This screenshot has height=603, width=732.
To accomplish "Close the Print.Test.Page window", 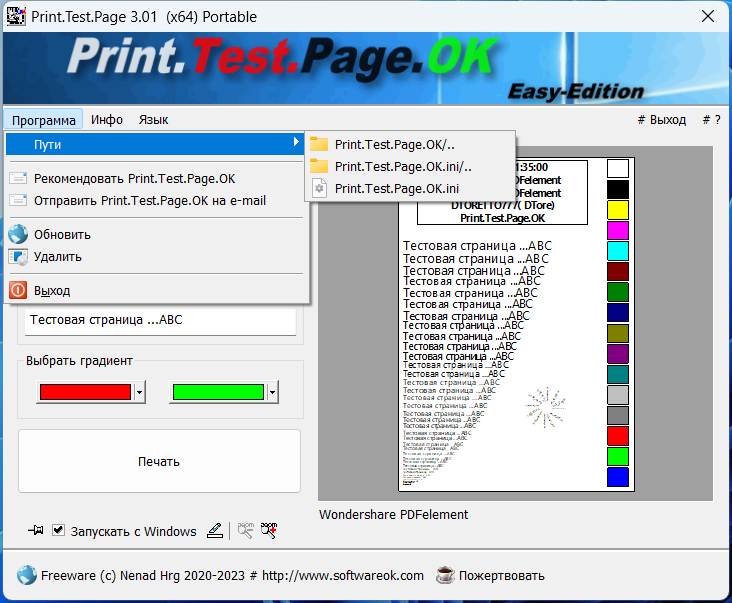I will 708,16.
